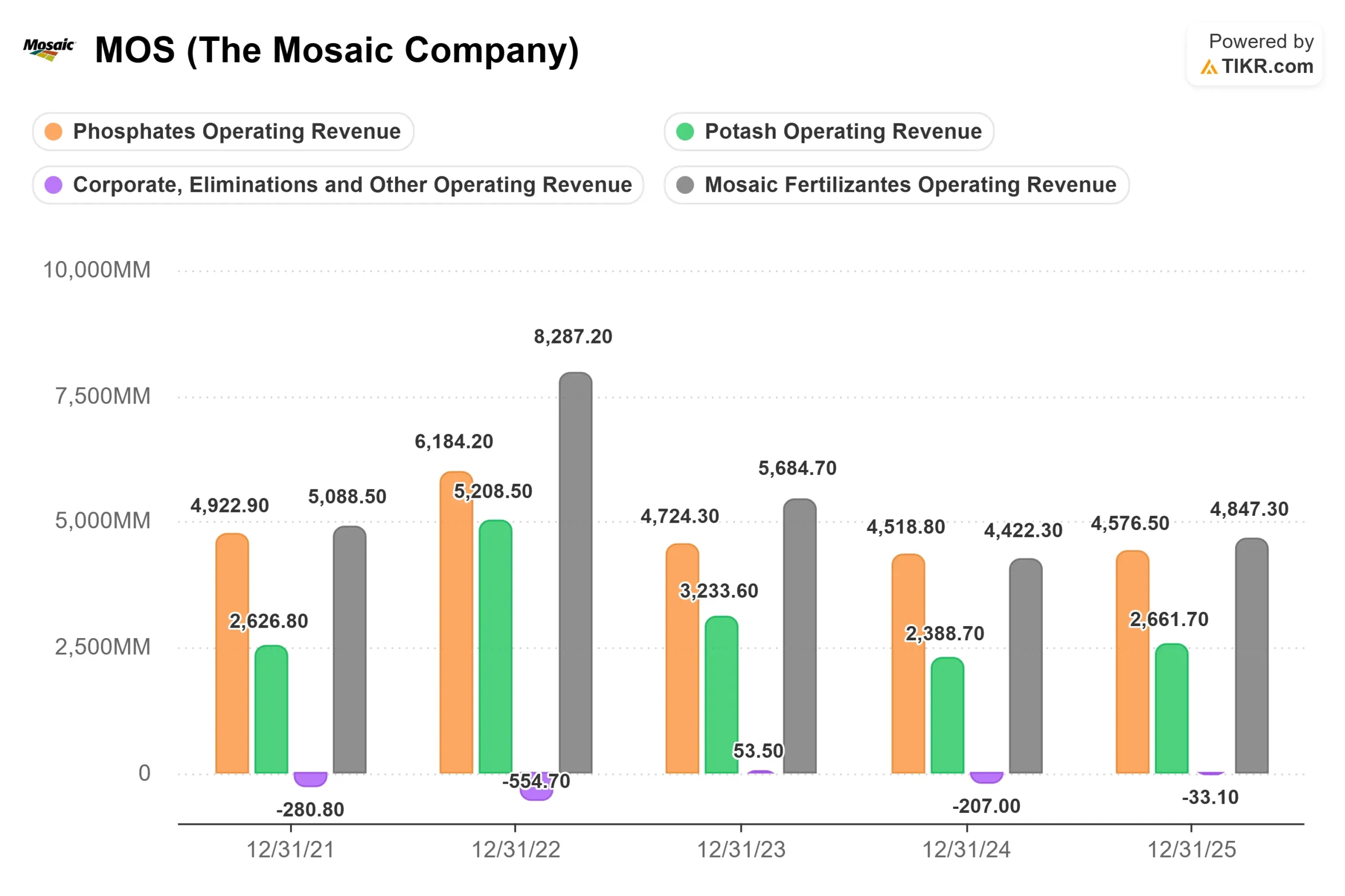1345x896 pixels.
Task: Click the gray Fertilizantes bar for 12/31/25
Action: 1251,655
